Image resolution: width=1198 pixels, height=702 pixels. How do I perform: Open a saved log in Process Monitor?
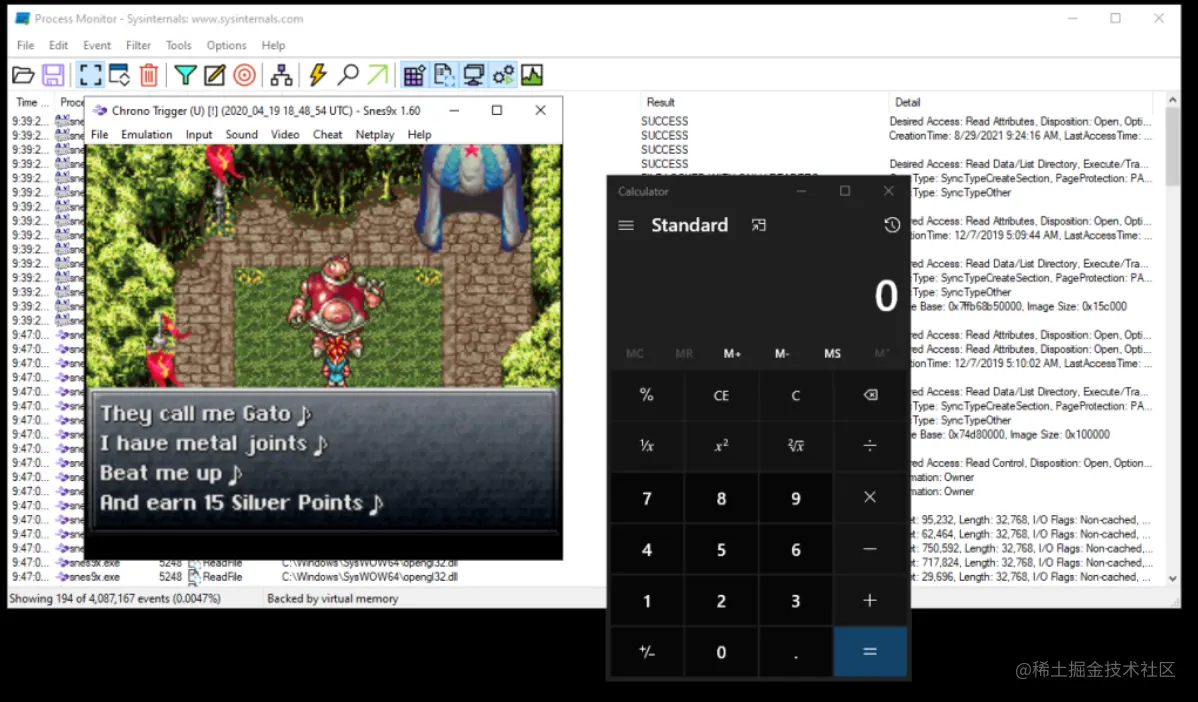coord(23,75)
